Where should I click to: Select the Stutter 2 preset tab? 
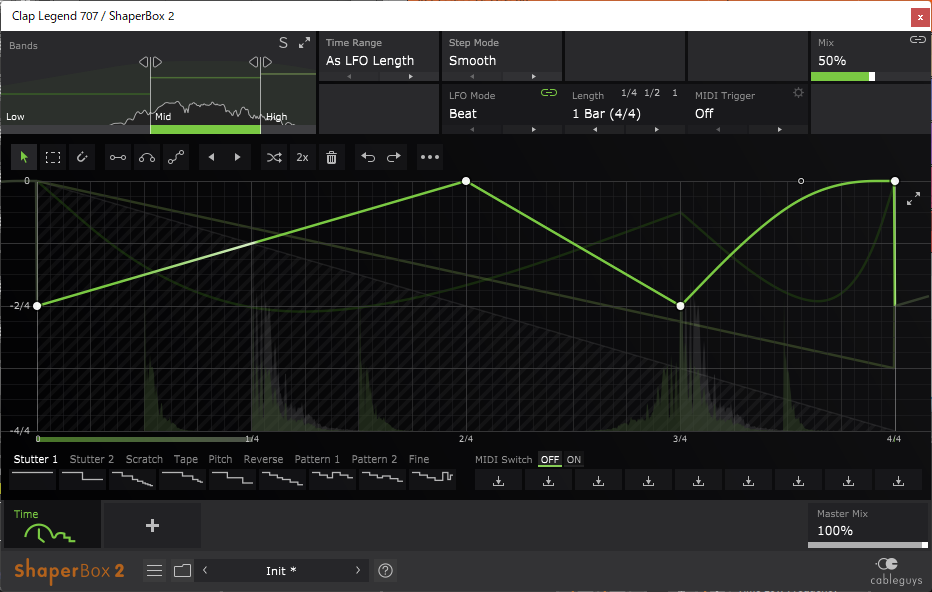click(92, 459)
